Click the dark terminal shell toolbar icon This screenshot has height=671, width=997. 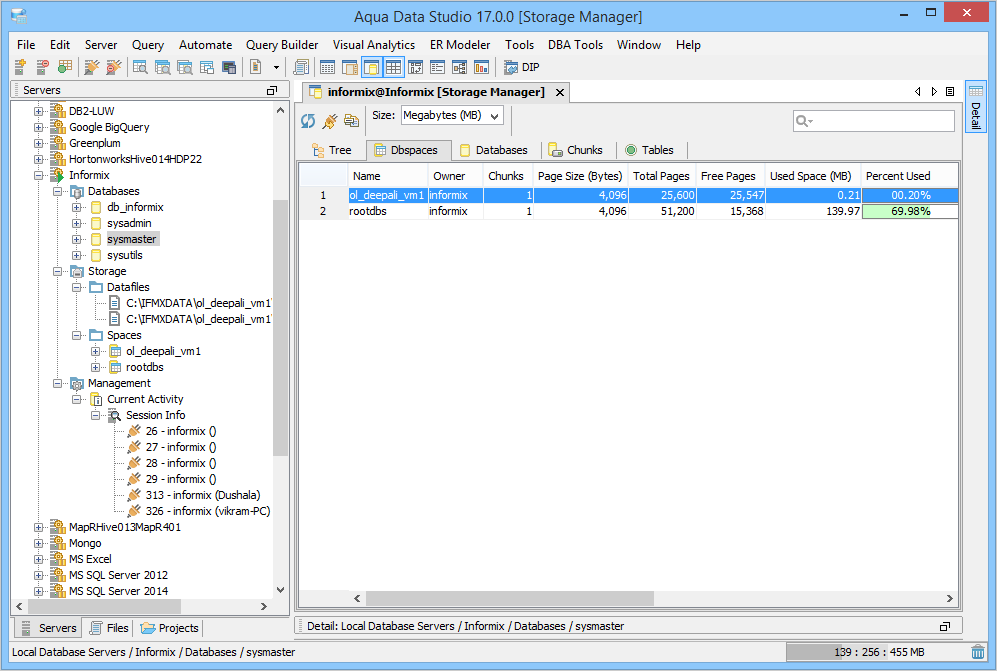229,67
